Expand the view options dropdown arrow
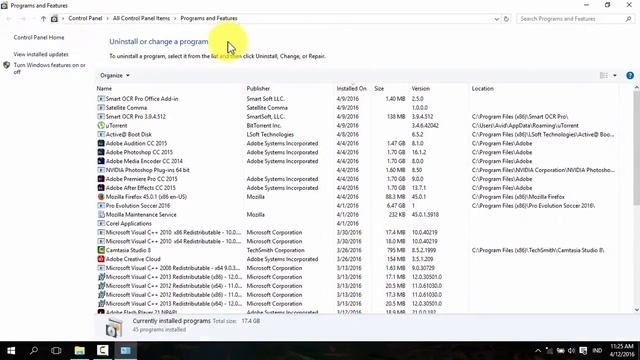640x360 pixels. (x=615, y=76)
